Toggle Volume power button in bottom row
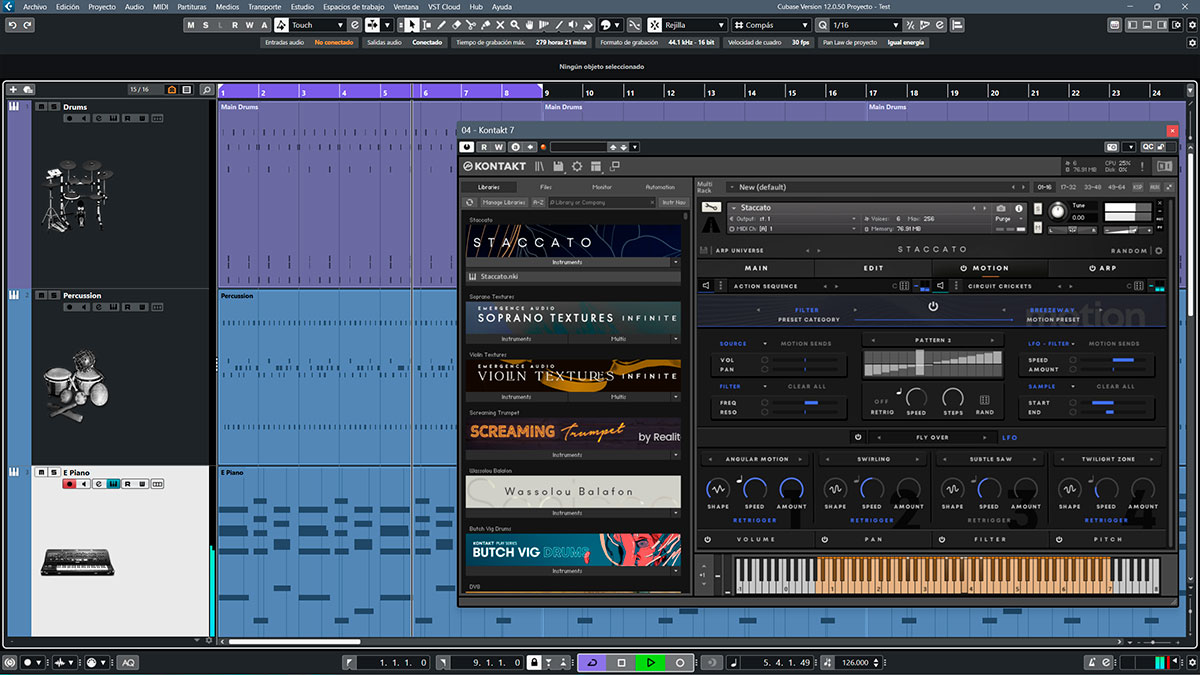The image size is (1200, 675). coord(707,539)
